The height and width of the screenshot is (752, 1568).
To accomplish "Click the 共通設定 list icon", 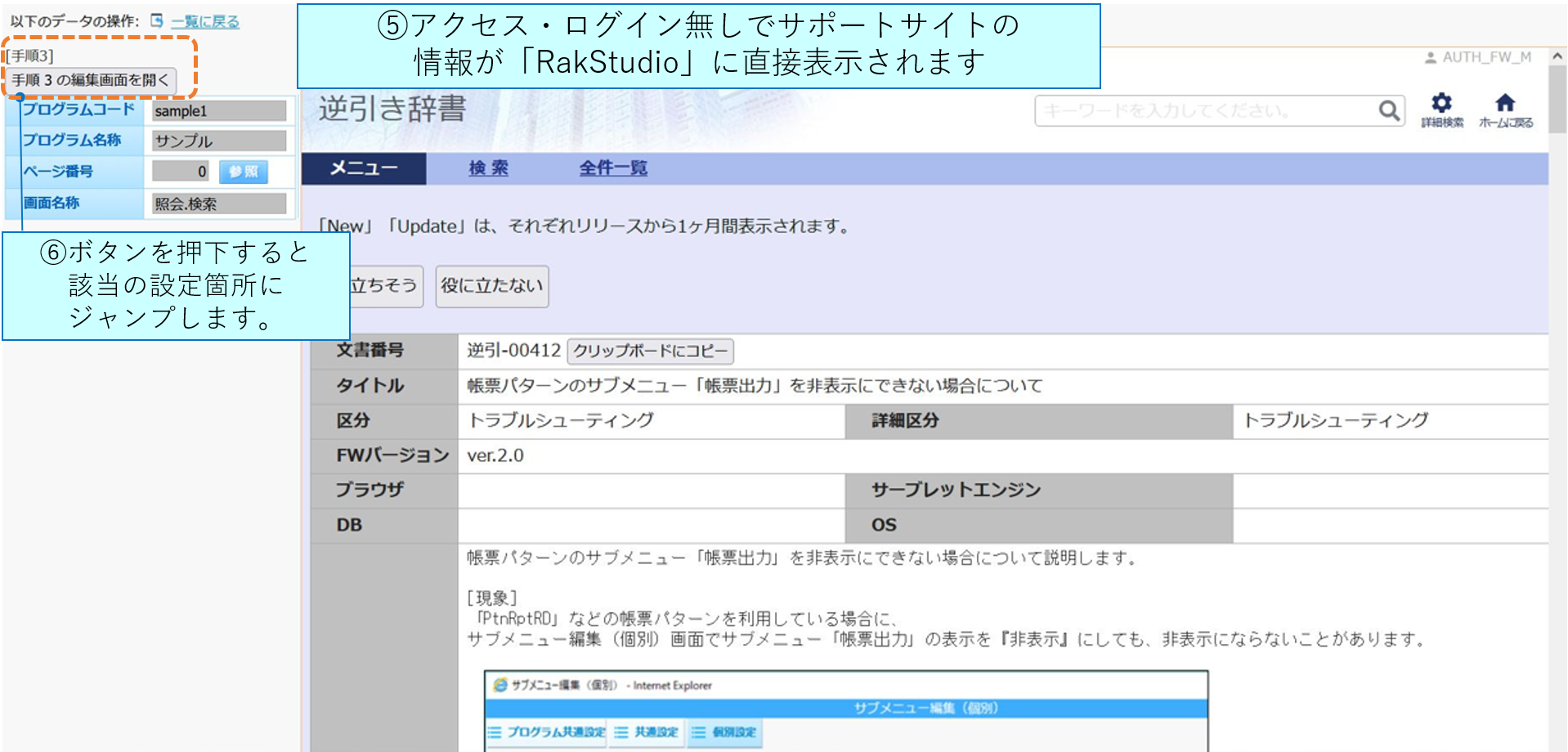I will pos(622,732).
